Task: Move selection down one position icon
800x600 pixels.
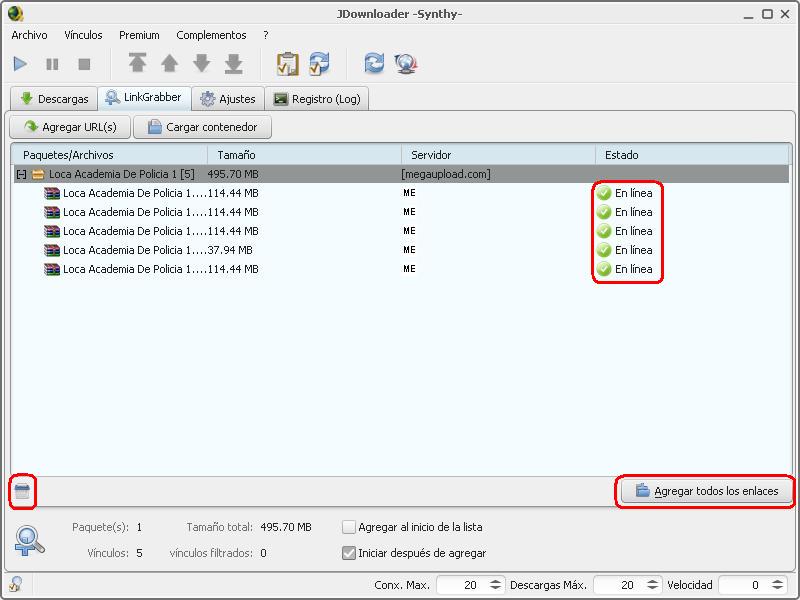Action: click(x=202, y=63)
